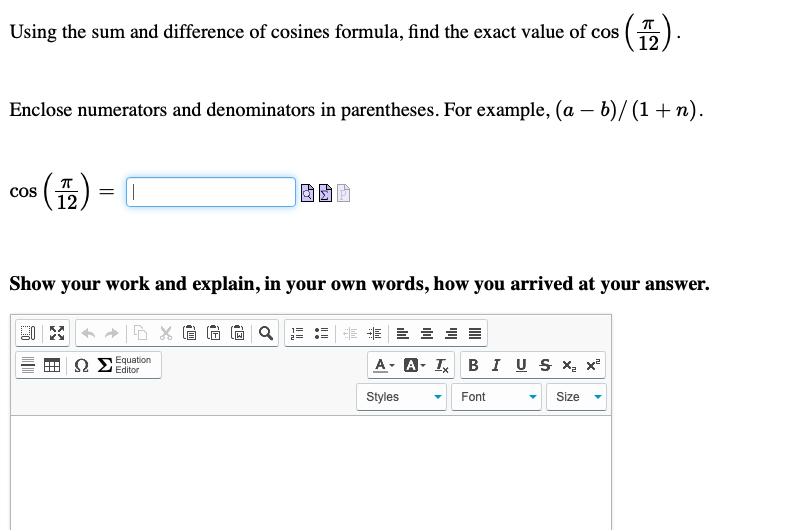The height and width of the screenshot is (530, 807).
Task: Click the cos(π/12) answer input field
Action: 211,192
